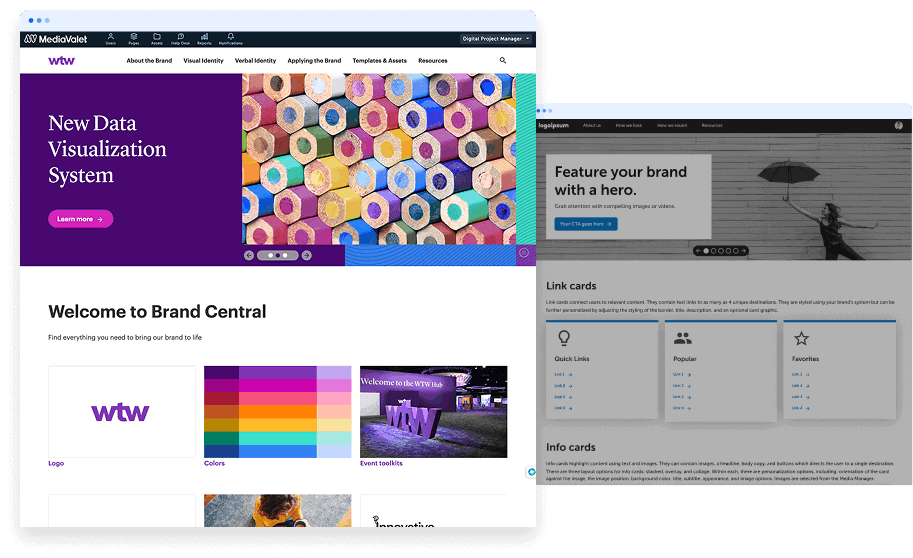
Task: Click the user avatar in logoipsum header
Action: click(x=898, y=125)
